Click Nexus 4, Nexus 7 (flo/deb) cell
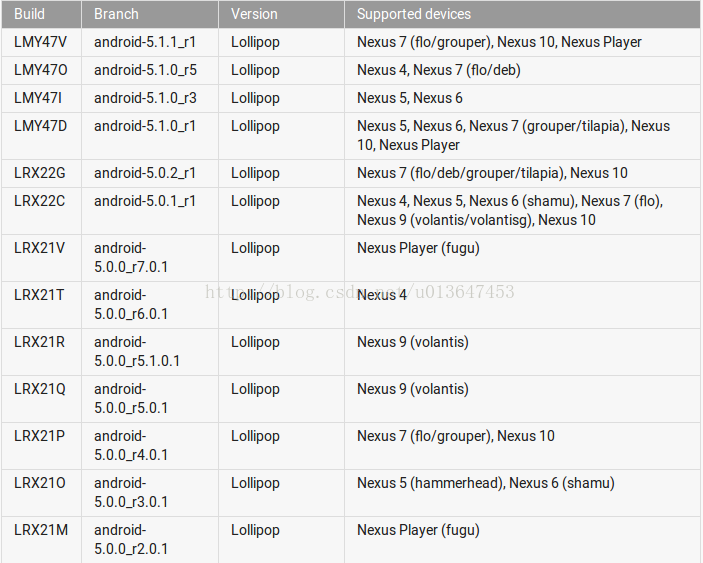Image resolution: width=703 pixels, height=563 pixels. [x=522, y=70]
